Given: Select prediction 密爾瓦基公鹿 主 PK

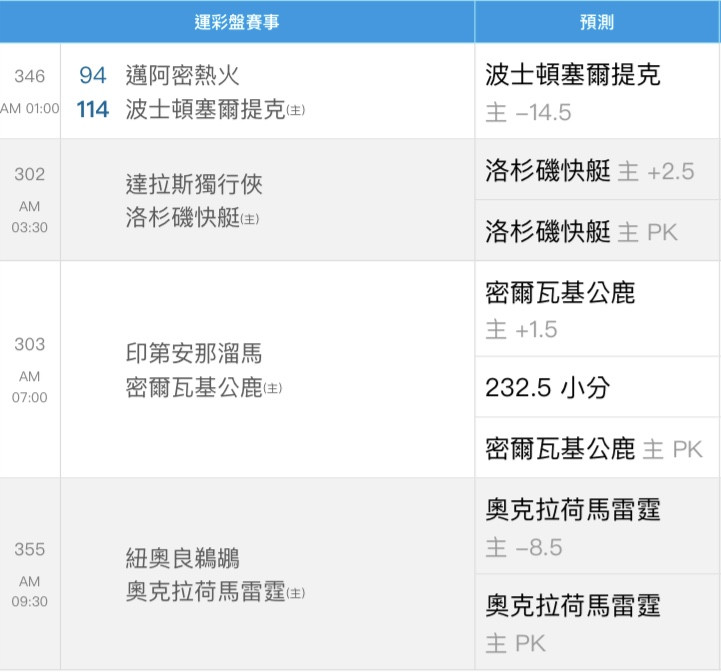Looking at the screenshot, I should pyautogui.click(x=597, y=448).
